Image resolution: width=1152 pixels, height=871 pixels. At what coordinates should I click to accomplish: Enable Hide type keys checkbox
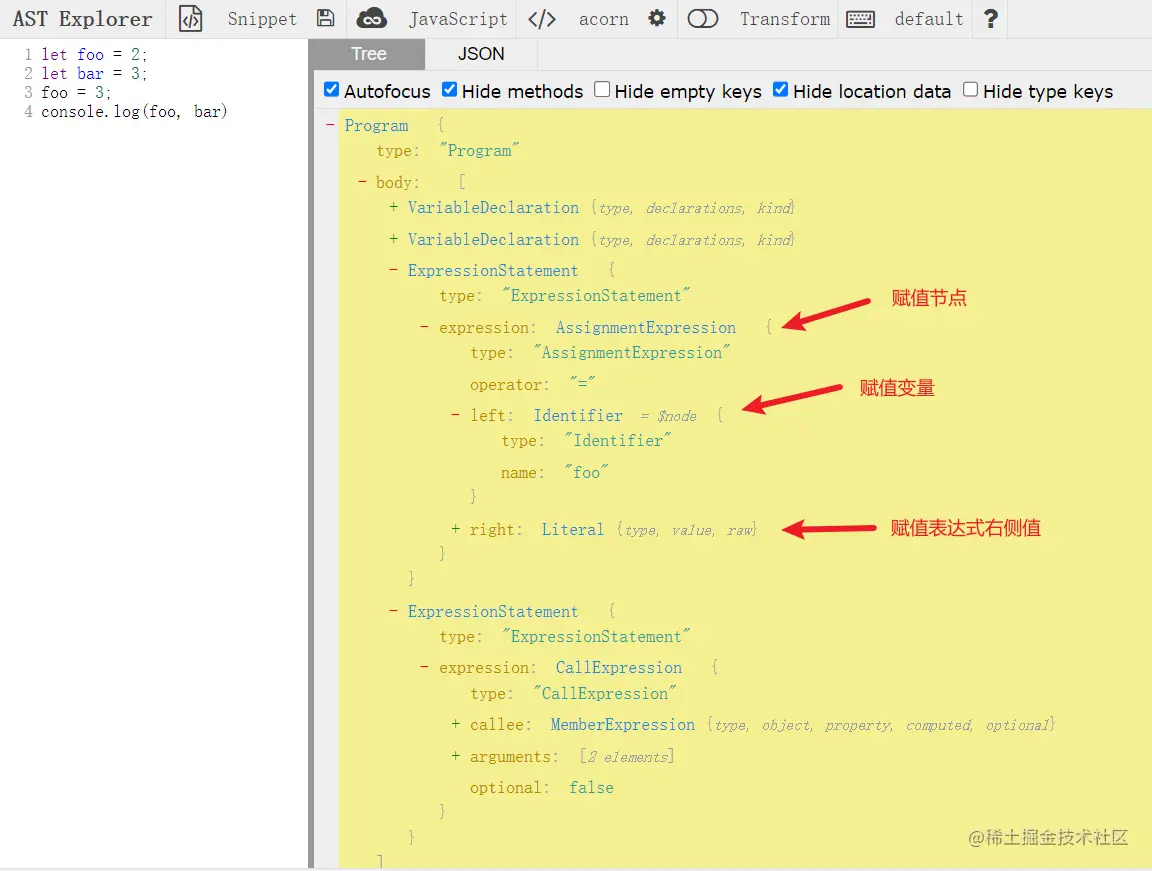[971, 90]
